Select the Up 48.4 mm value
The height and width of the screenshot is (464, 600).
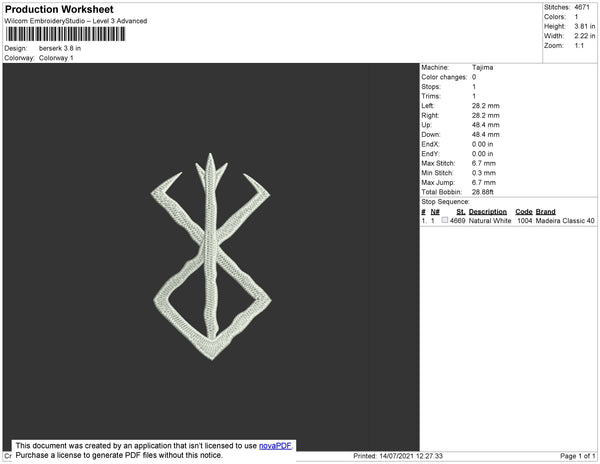[x=486, y=125]
